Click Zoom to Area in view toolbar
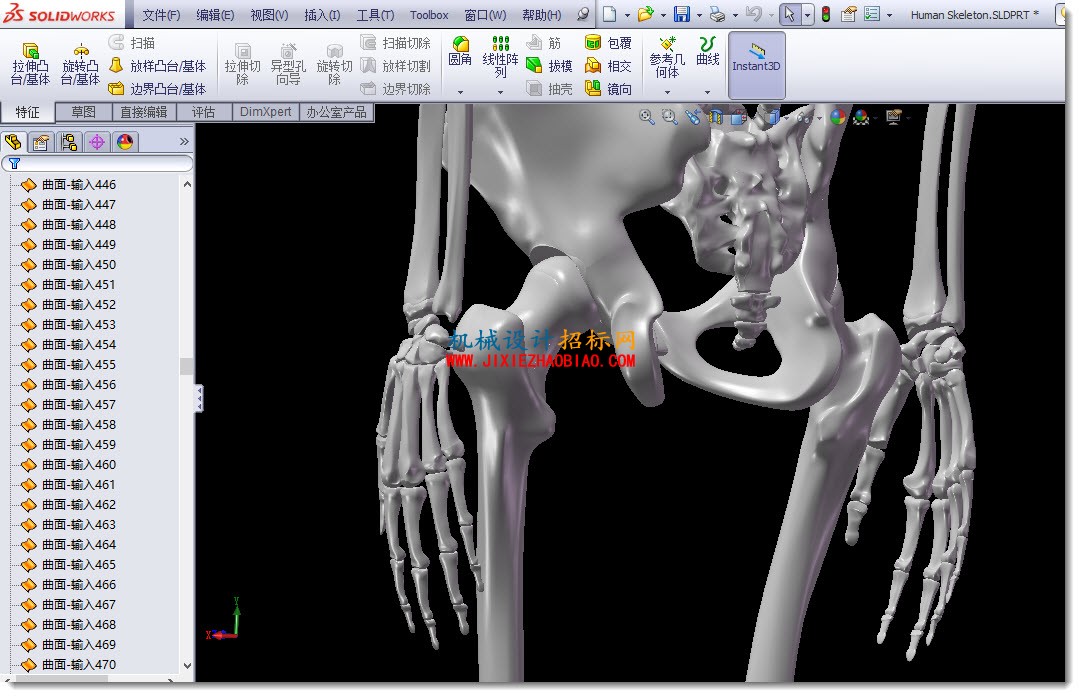1080x697 pixels. (669, 117)
